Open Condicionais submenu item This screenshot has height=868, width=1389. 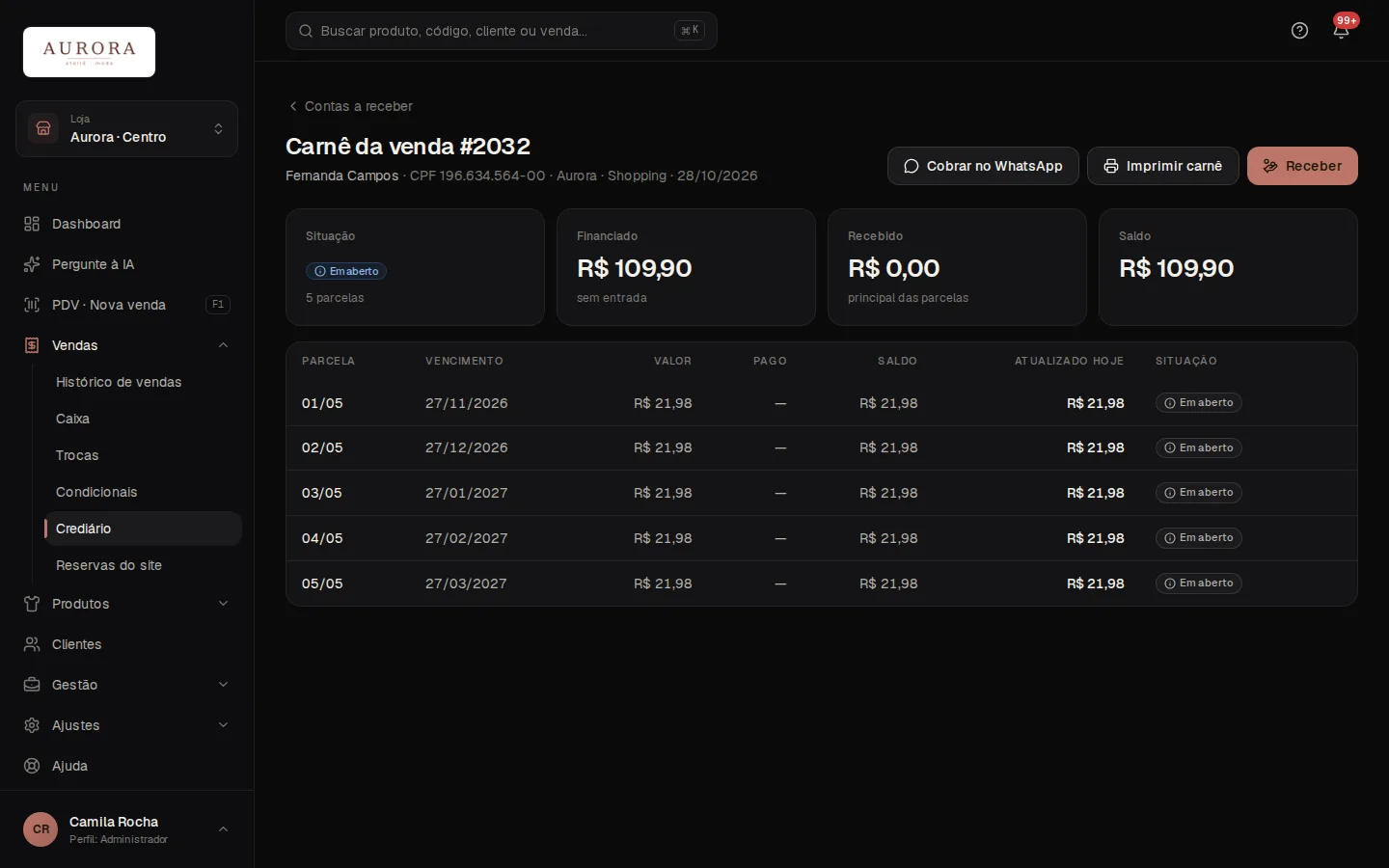(143, 492)
